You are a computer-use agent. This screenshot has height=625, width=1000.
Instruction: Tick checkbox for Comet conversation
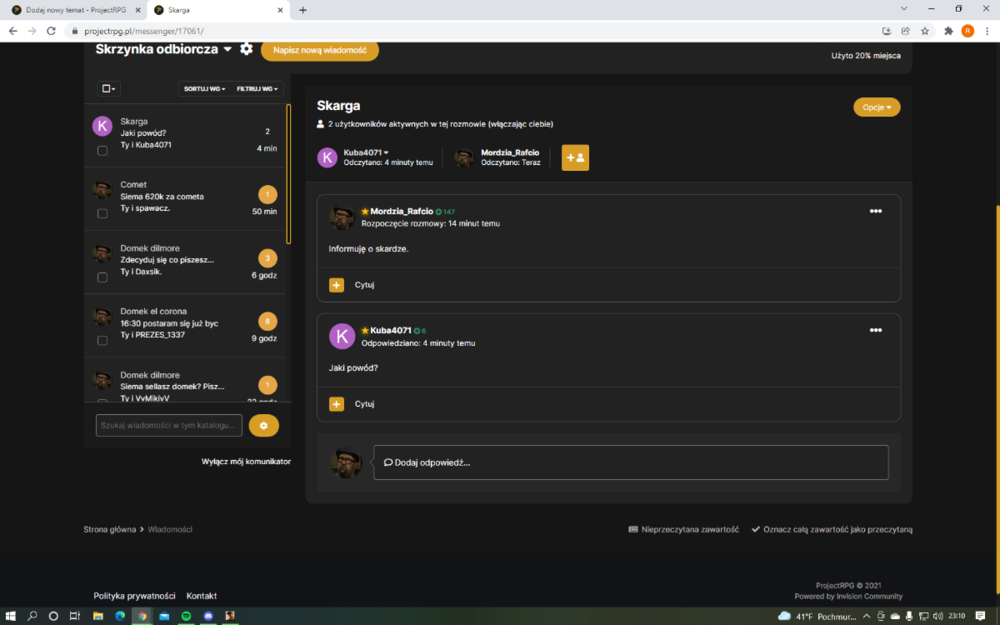coord(102,214)
